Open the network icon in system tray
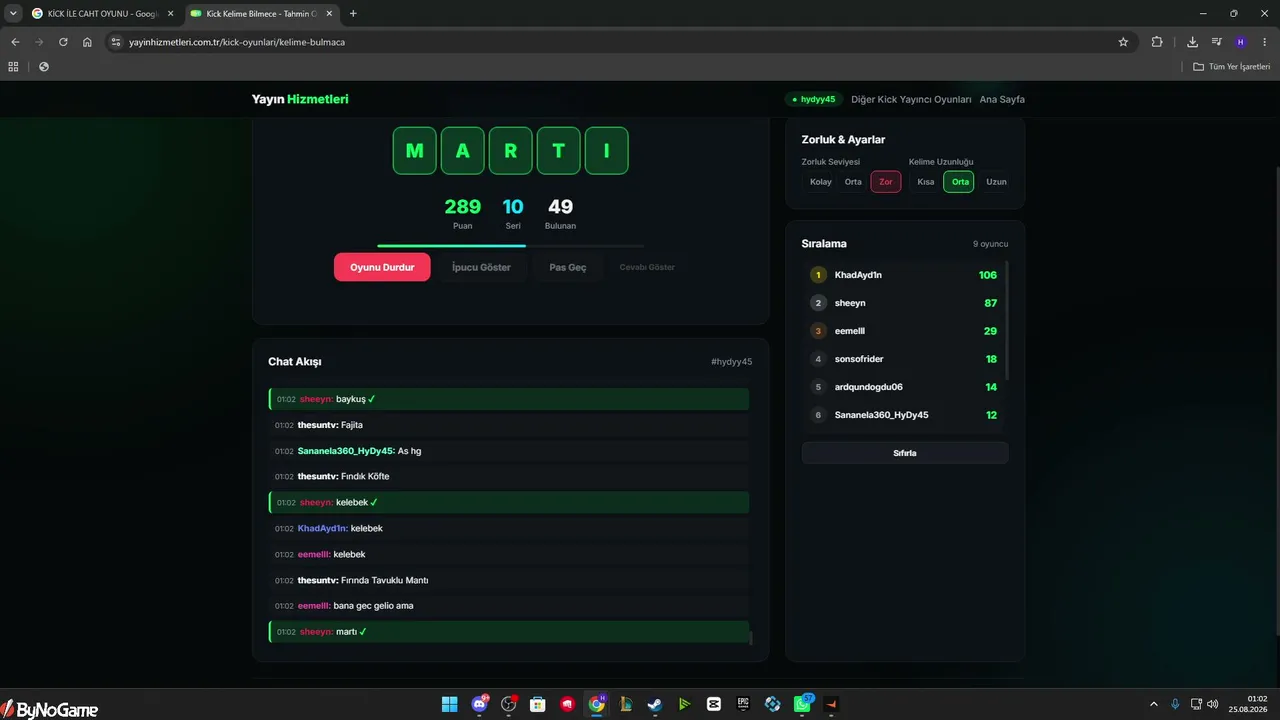Screen dimensions: 1280x720 tap(1196, 704)
